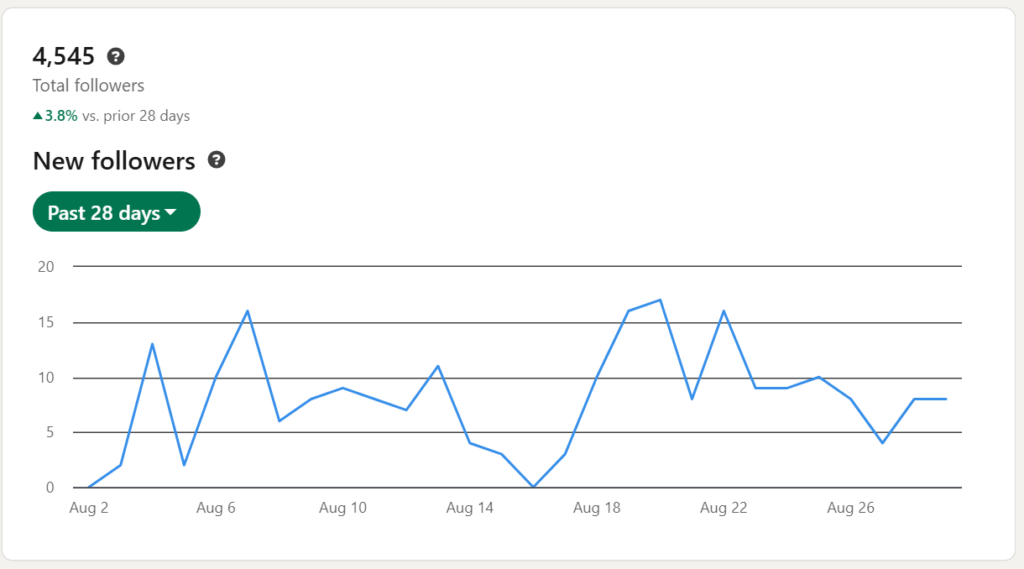Select the Aug 10 axis label

[343, 508]
